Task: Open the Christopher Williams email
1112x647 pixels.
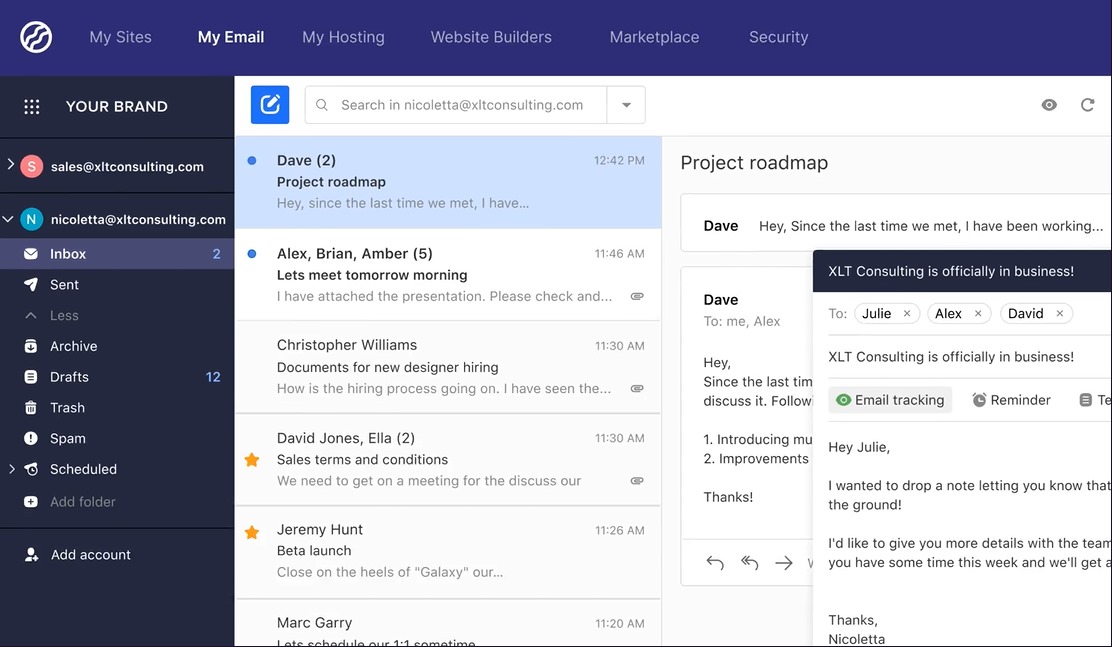Action: point(447,367)
